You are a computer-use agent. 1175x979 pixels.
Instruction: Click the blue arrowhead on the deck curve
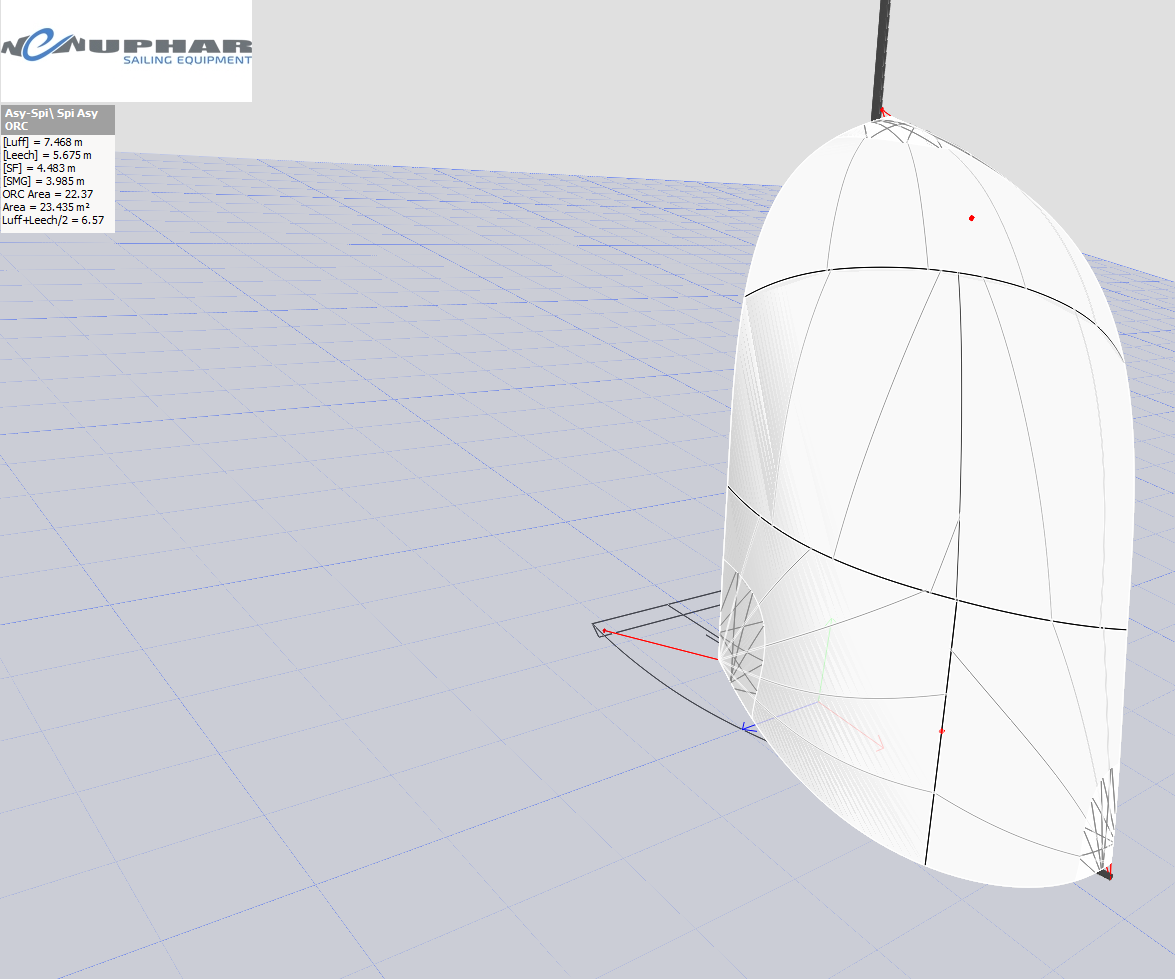(x=746, y=728)
